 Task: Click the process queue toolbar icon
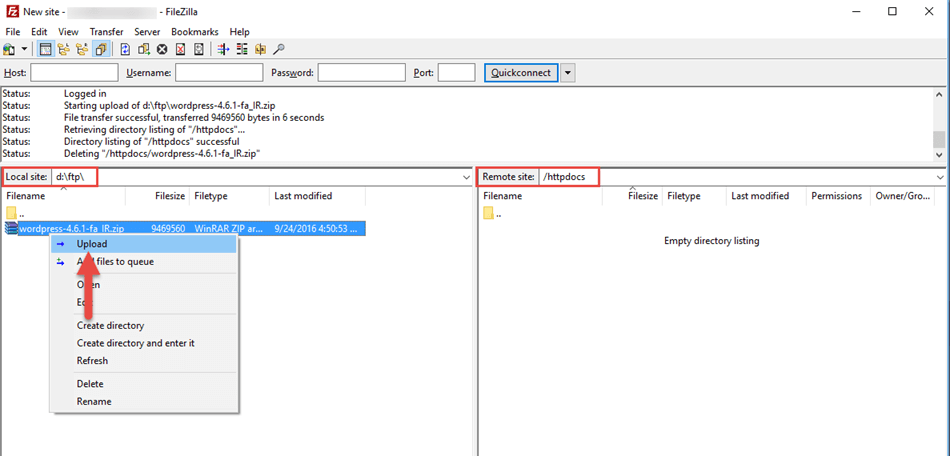click(x=144, y=49)
